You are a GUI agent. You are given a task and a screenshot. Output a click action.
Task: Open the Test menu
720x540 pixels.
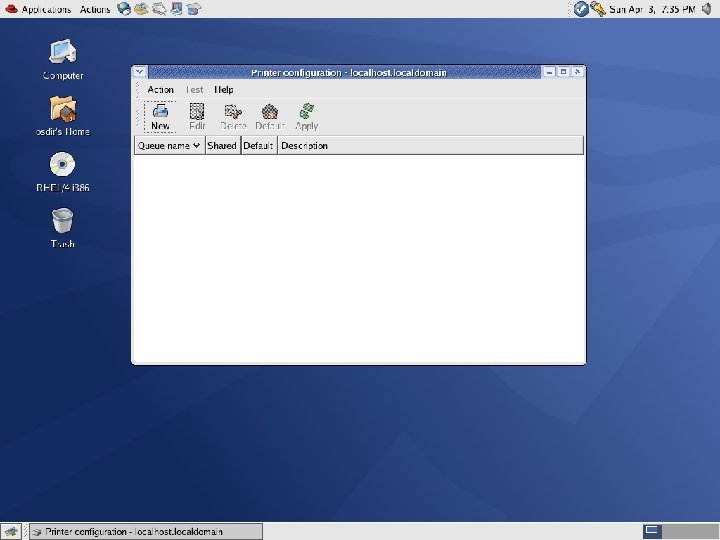[x=194, y=90]
